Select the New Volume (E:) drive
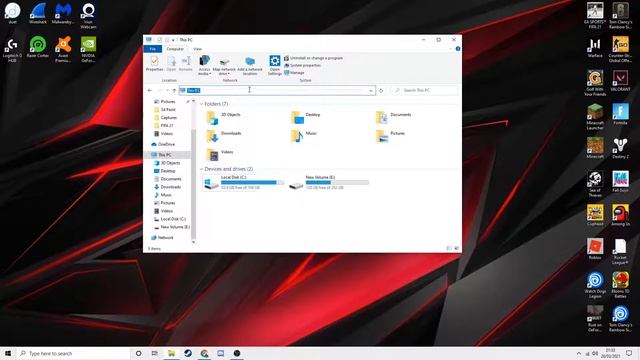The height and width of the screenshot is (360, 640). (x=329, y=182)
